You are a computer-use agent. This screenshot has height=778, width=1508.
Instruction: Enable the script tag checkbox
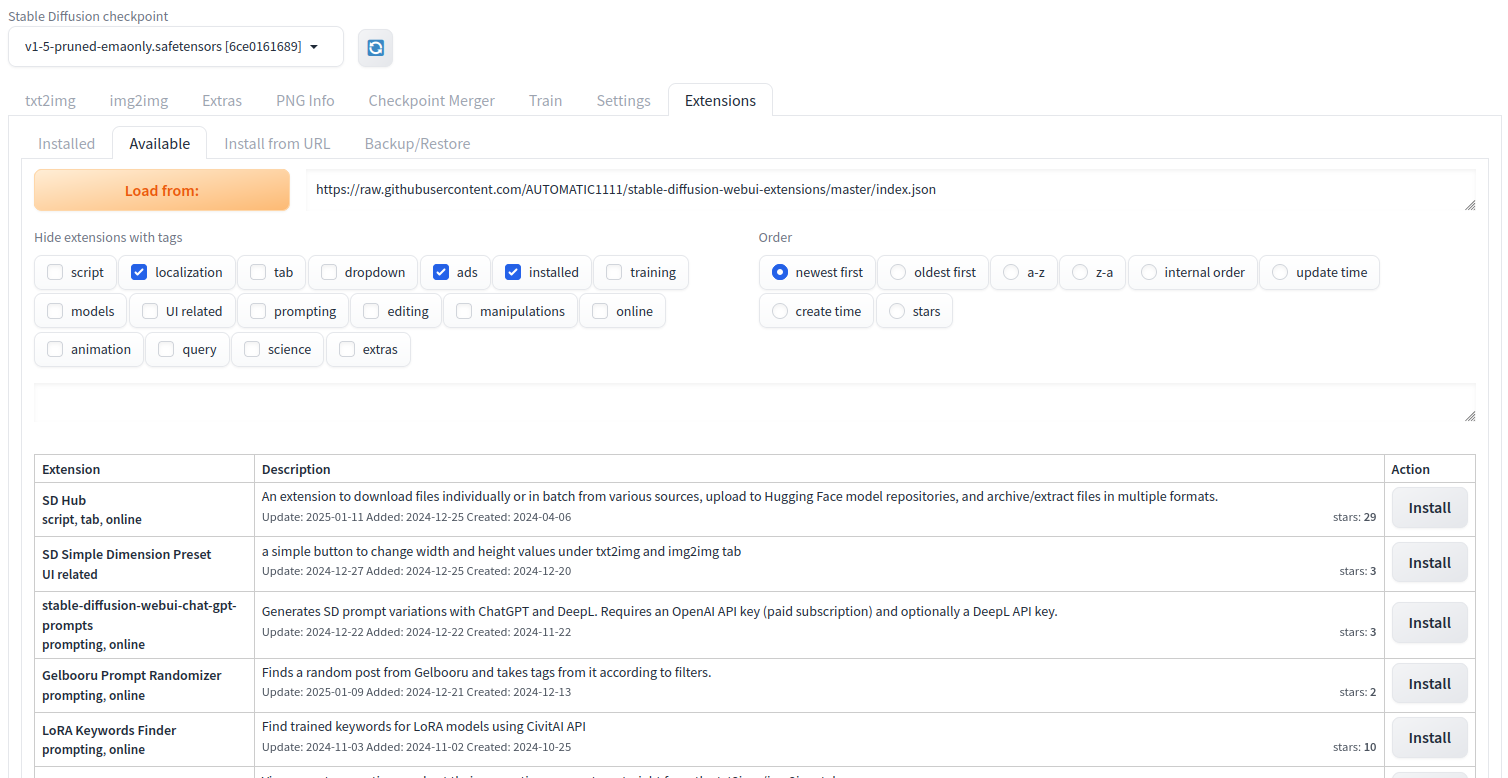(x=55, y=272)
